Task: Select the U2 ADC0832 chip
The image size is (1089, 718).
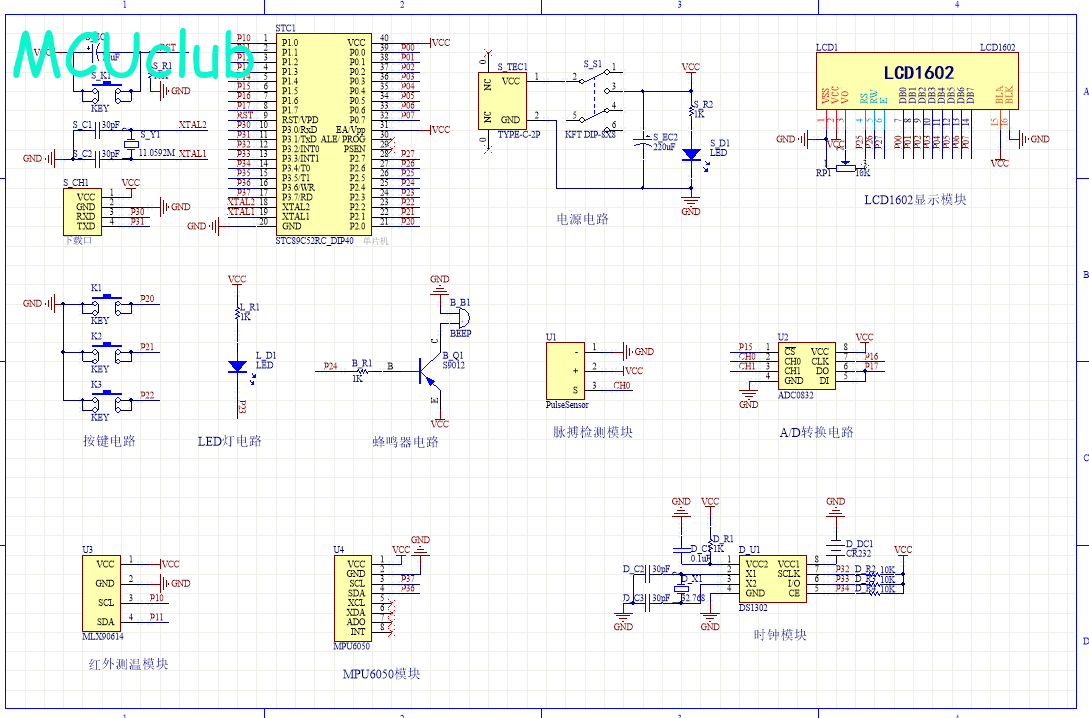Action: (806, 366)
